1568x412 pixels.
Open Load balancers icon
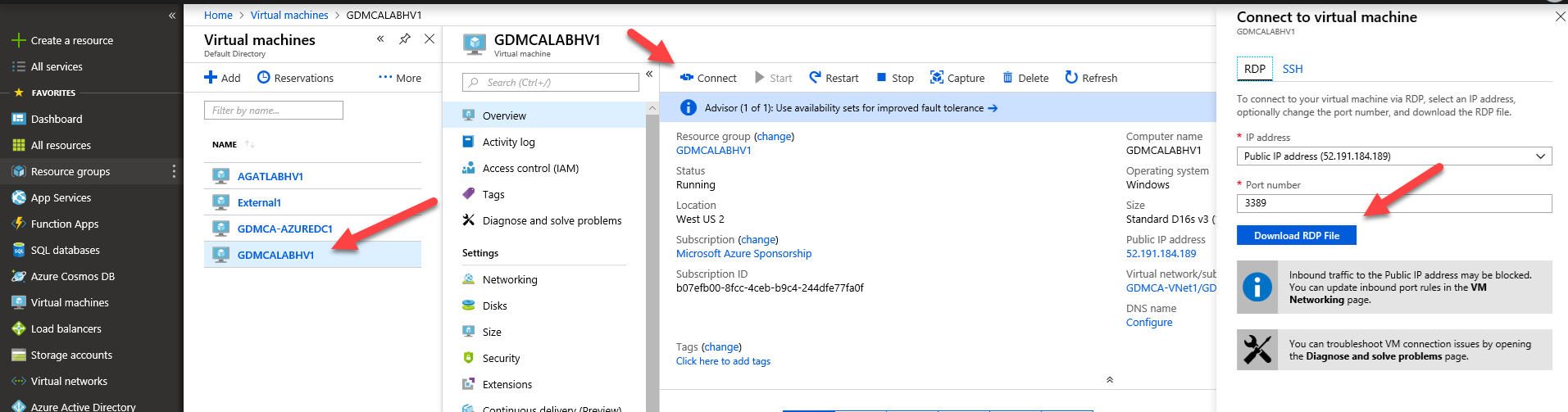(18, 328)
